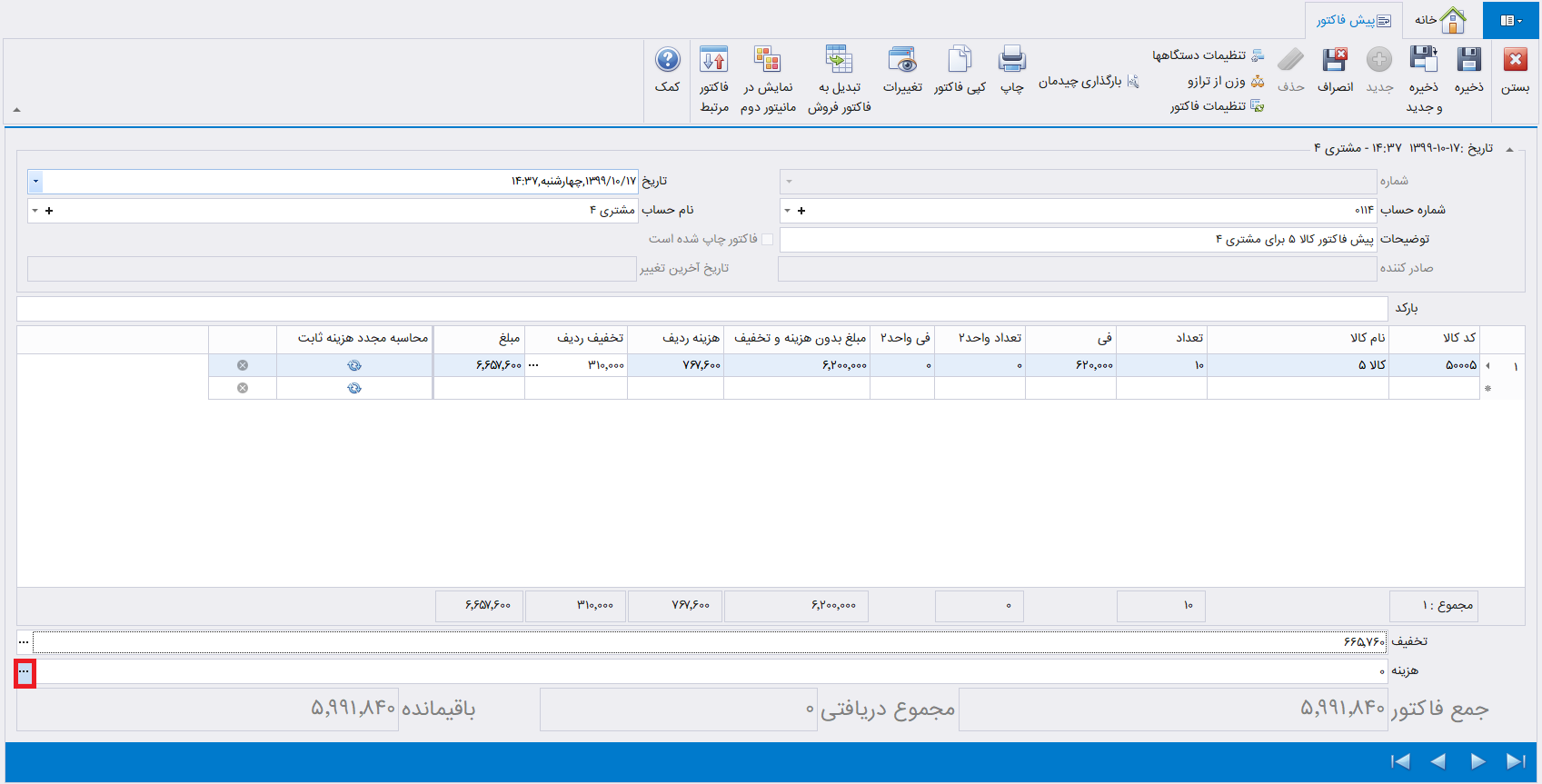
Task: Expand the account number (شماره حساب) dropdown
Action: (x=788, y=211)
